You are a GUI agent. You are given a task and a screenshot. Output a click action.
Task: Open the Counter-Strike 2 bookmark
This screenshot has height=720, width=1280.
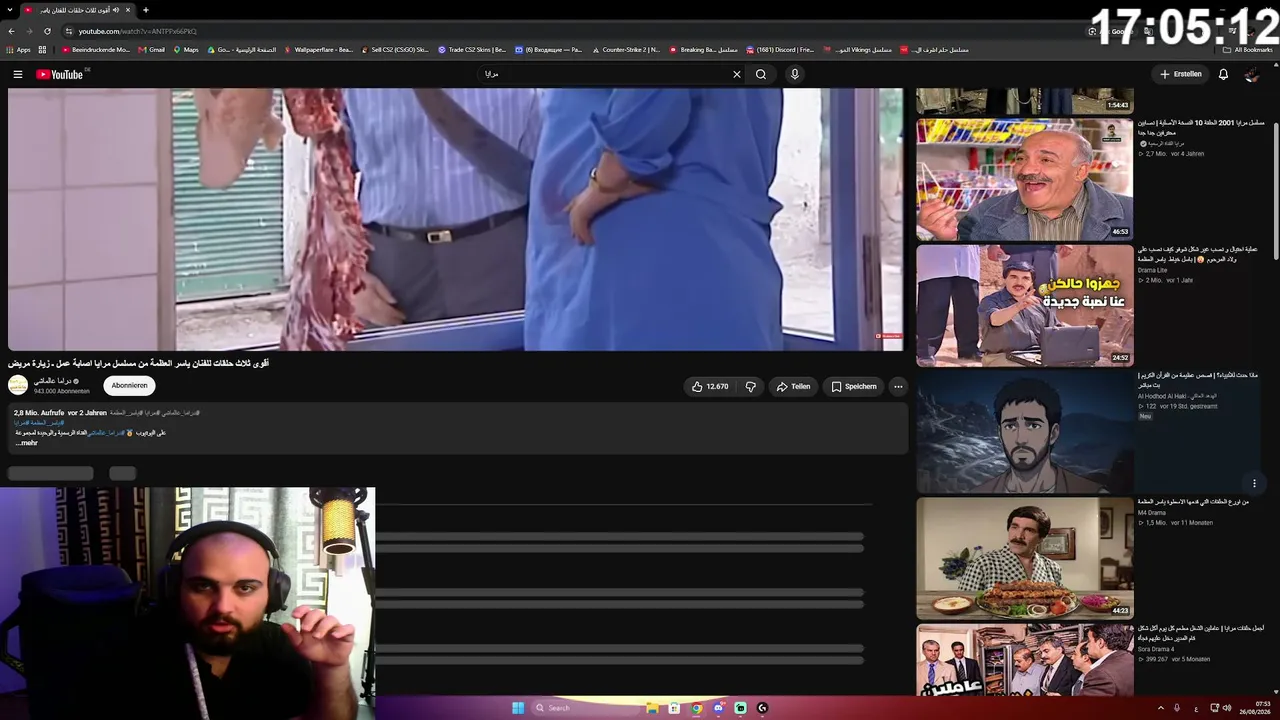point(626,50)
